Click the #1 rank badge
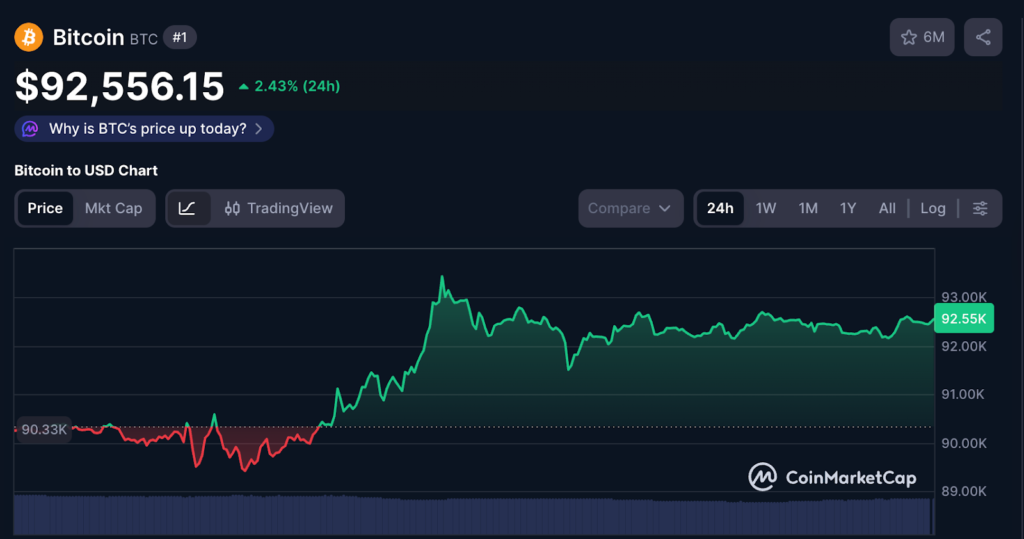This screenshot has height=539, width=1024. [x=181, y=38]
